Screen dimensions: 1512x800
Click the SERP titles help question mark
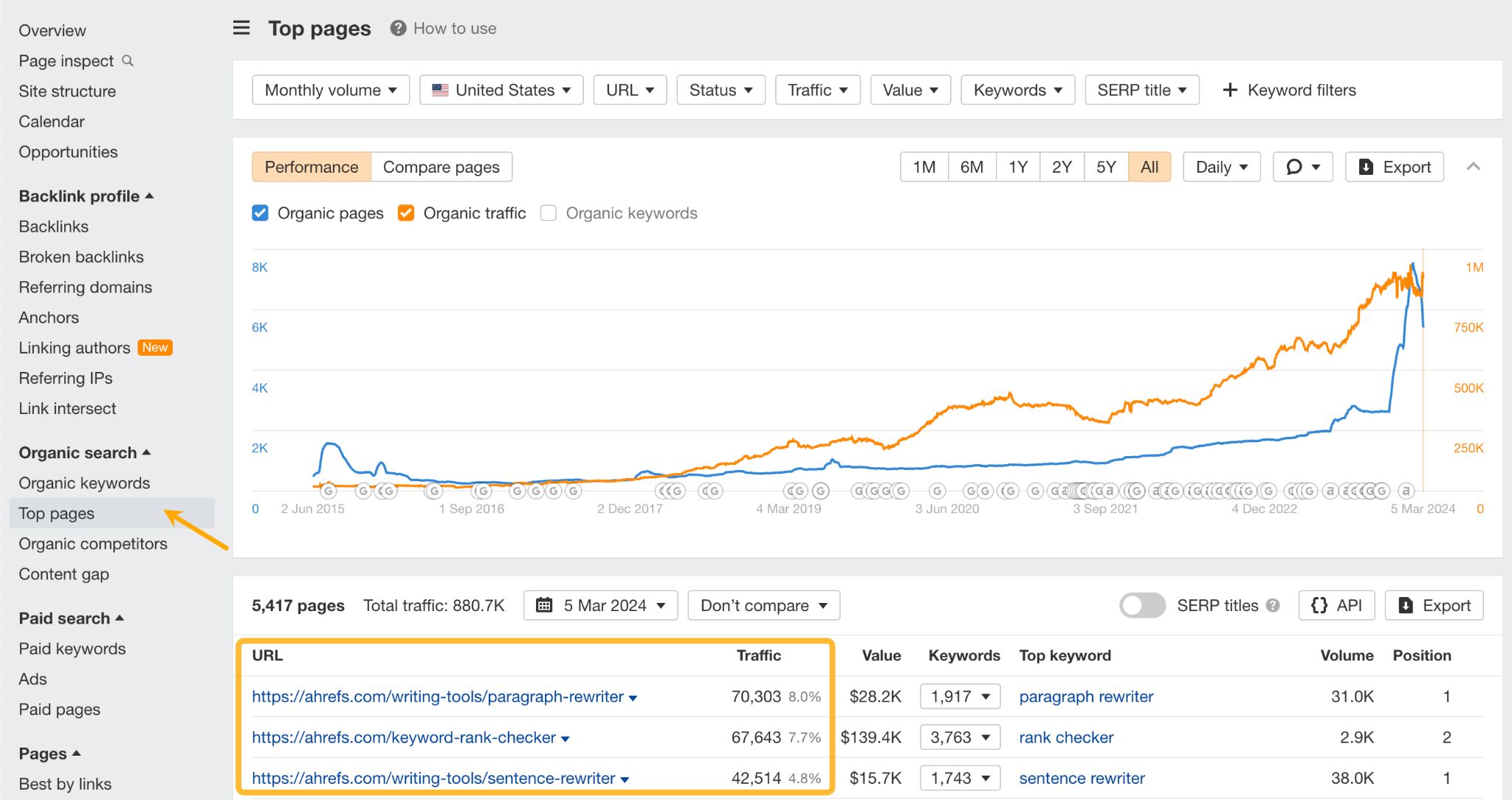point(1273,605)
